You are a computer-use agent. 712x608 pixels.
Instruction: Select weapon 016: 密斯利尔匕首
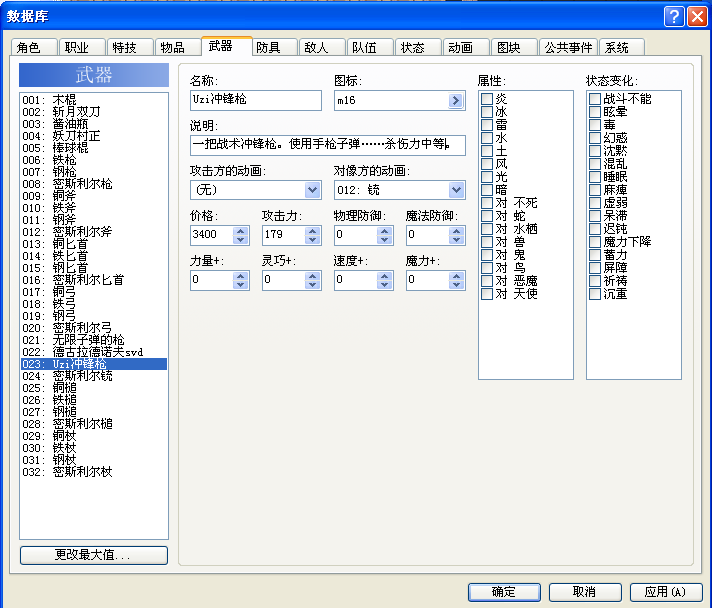pos(94,280)
